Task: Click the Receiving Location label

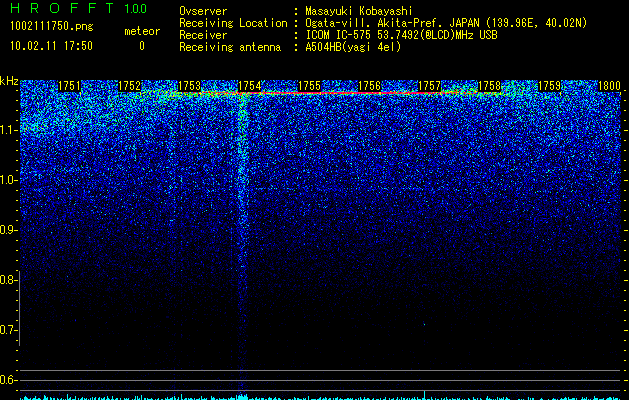Action: coord(233,23)
